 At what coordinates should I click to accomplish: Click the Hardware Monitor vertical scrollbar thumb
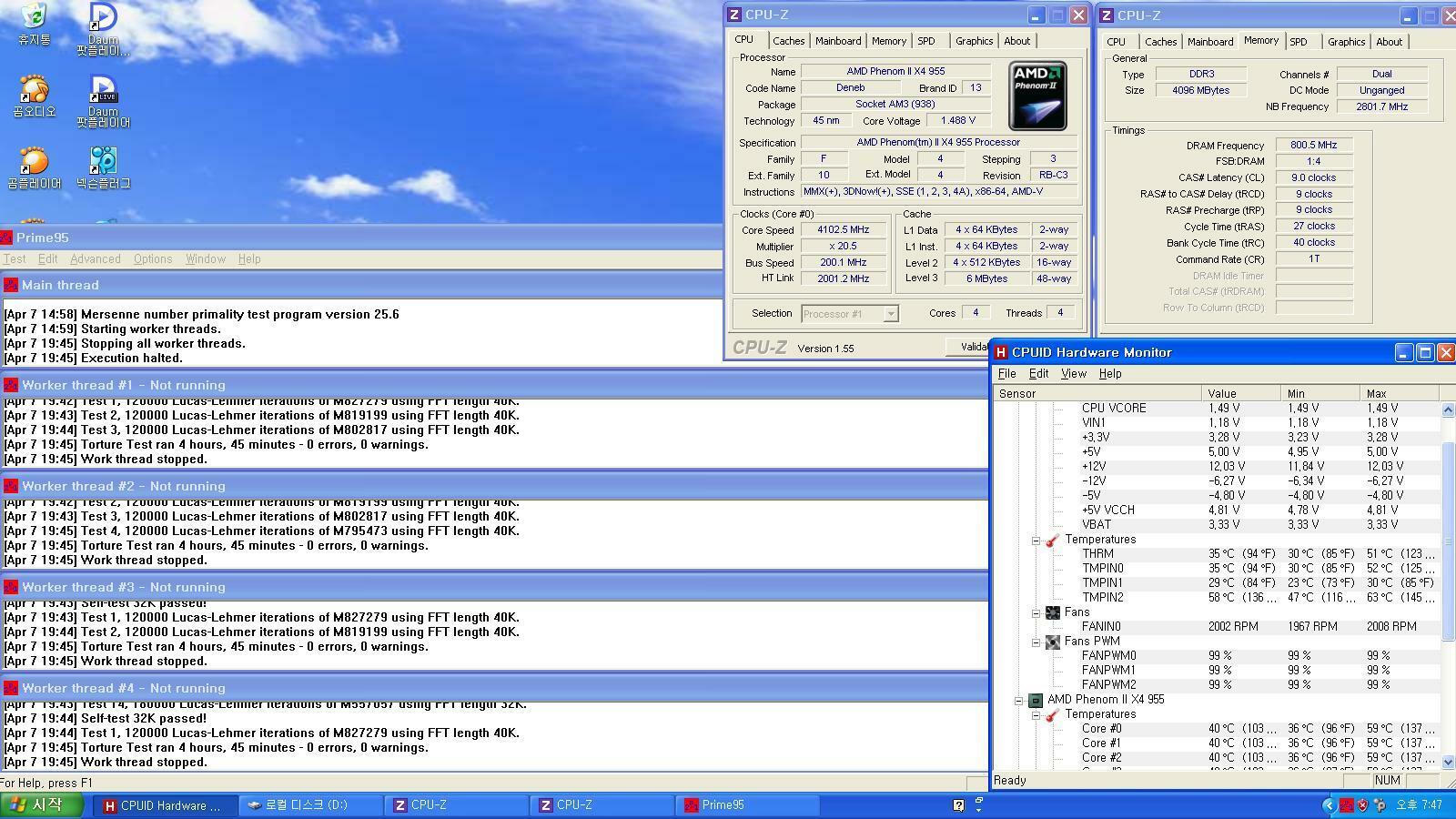click(x=1448, y=541)
